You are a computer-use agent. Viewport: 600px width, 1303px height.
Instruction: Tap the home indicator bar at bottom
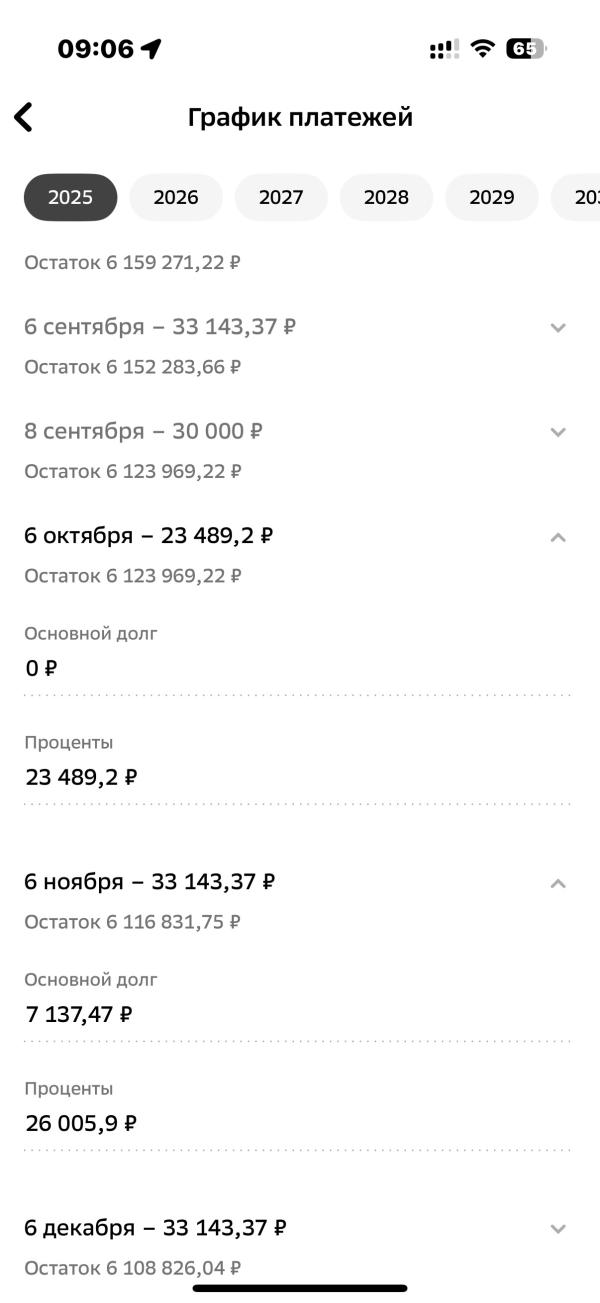click(300, 1288)
